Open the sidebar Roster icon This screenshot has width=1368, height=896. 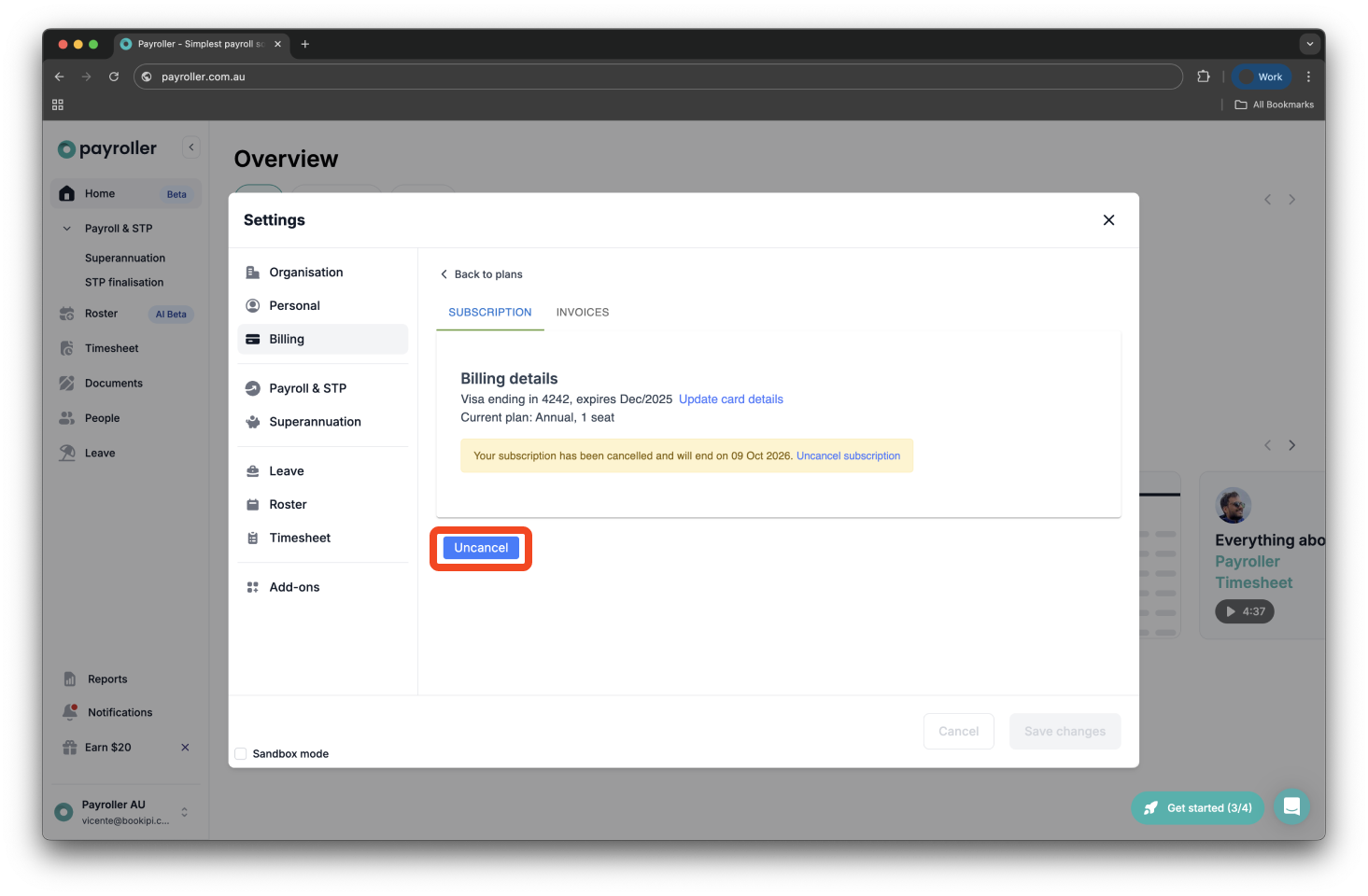coord(66,314)
